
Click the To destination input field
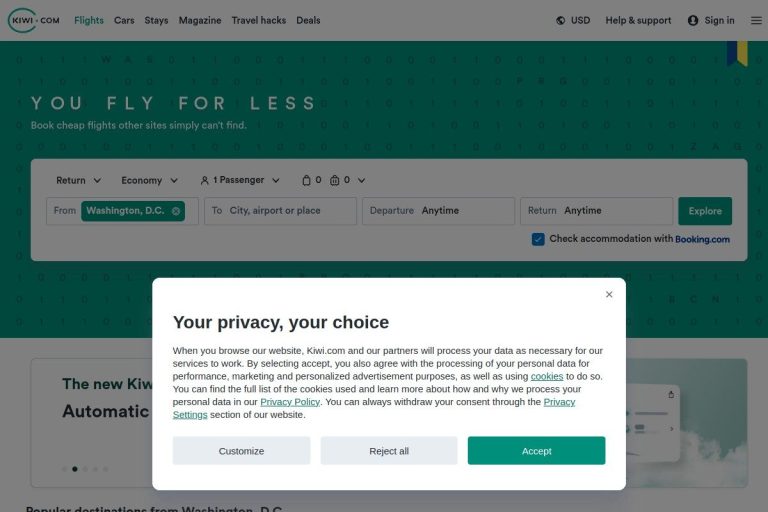tap(285, 211)
